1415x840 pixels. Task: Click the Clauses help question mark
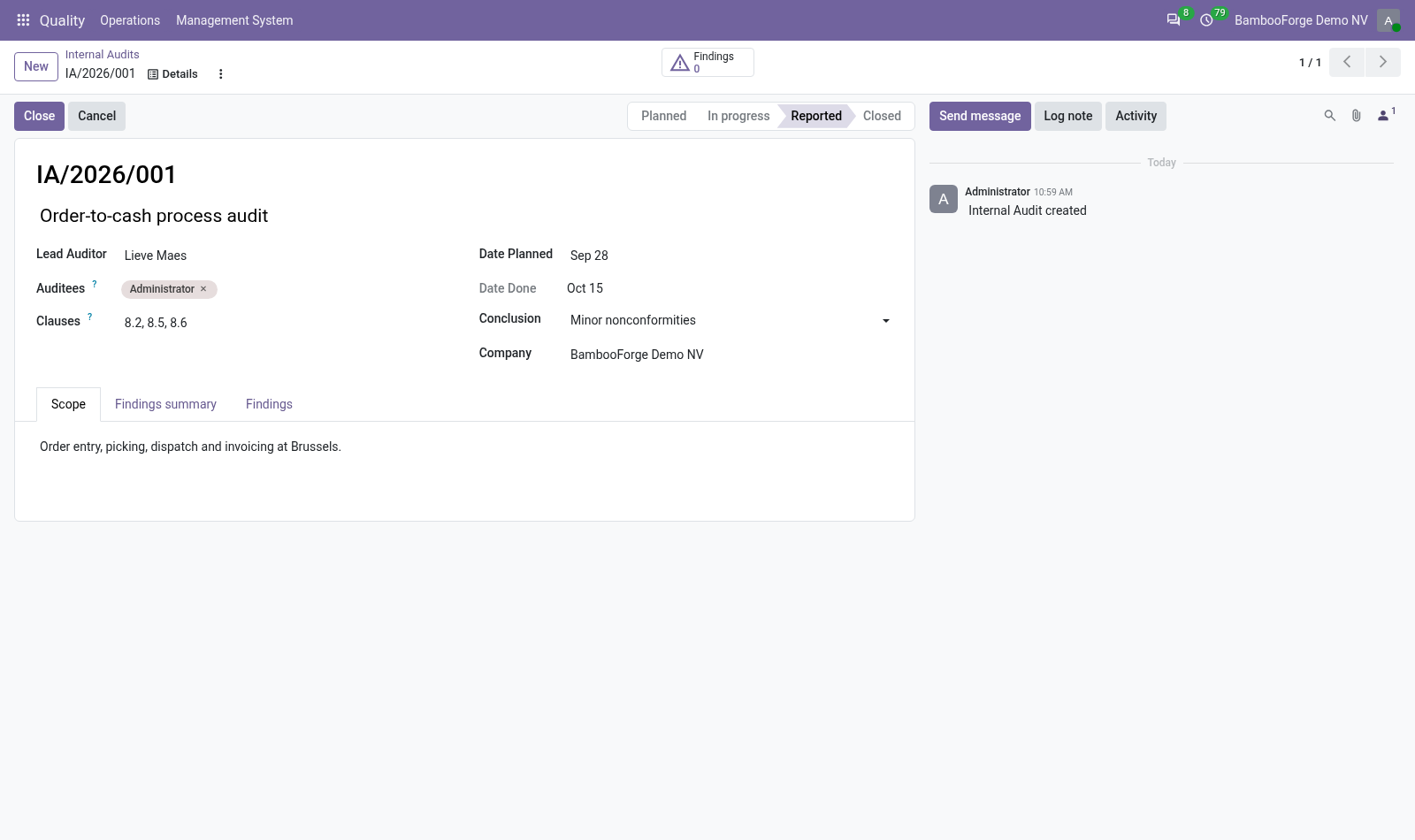[89, 317]
